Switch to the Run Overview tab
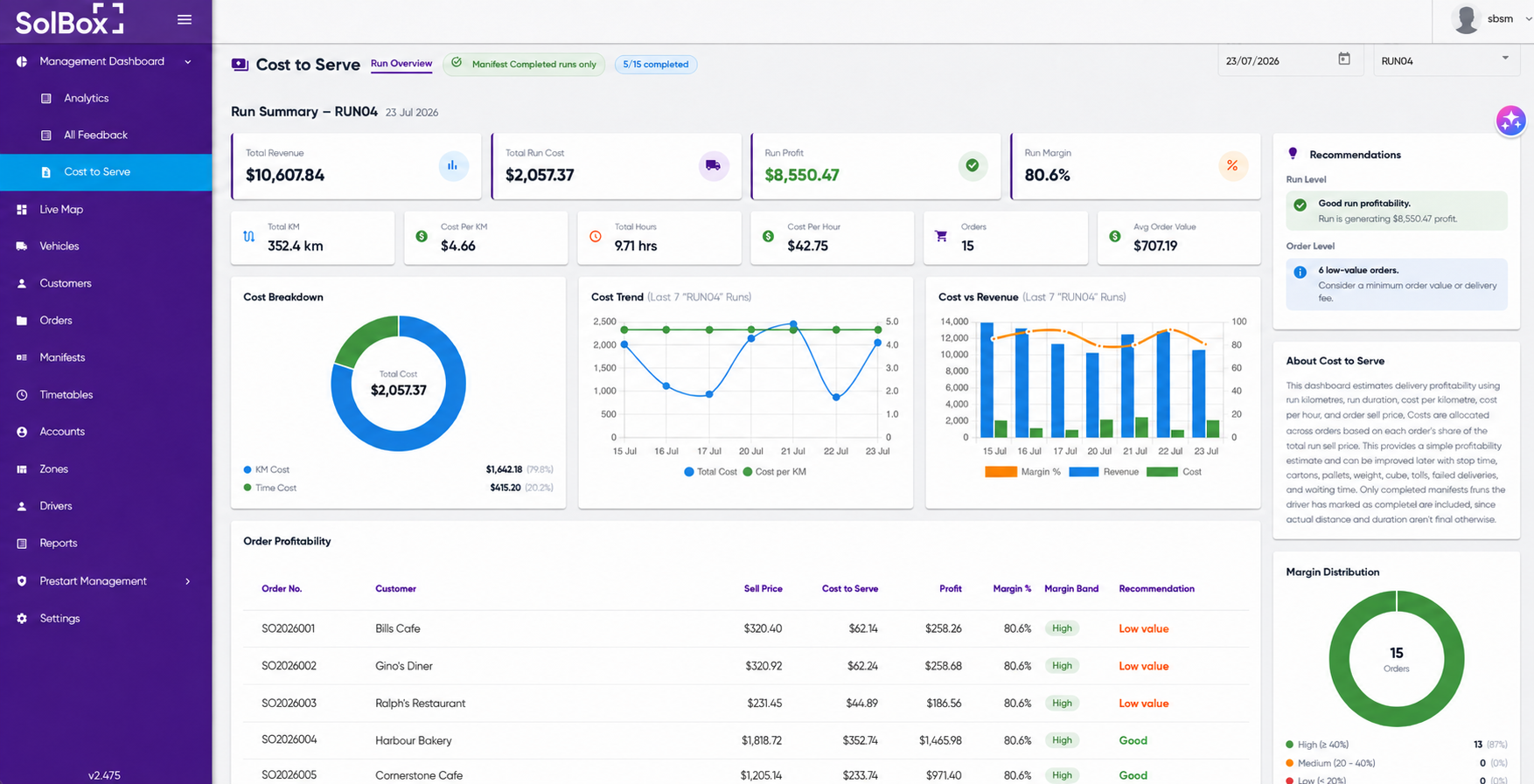 (x=401, y=64)
